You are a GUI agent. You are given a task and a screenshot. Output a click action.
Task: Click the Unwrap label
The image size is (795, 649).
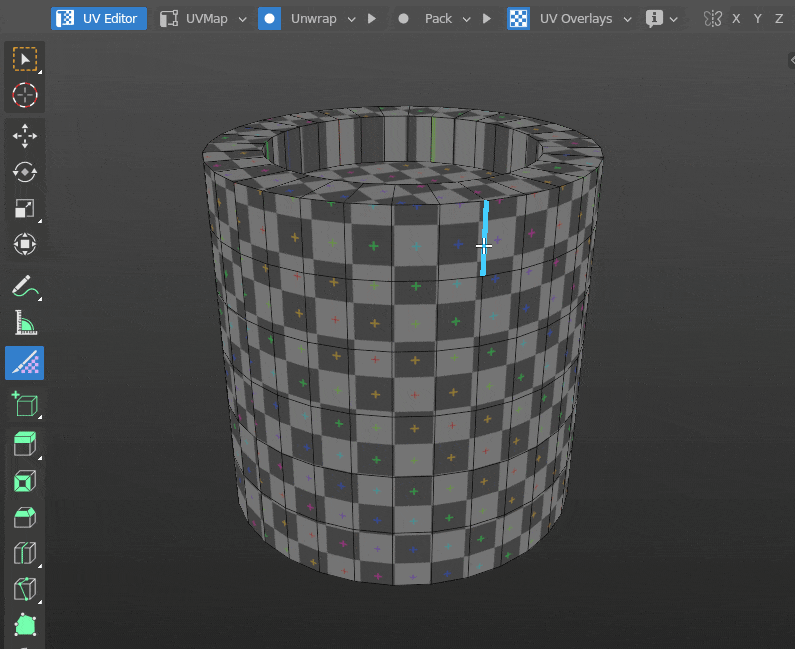(313, 19)
